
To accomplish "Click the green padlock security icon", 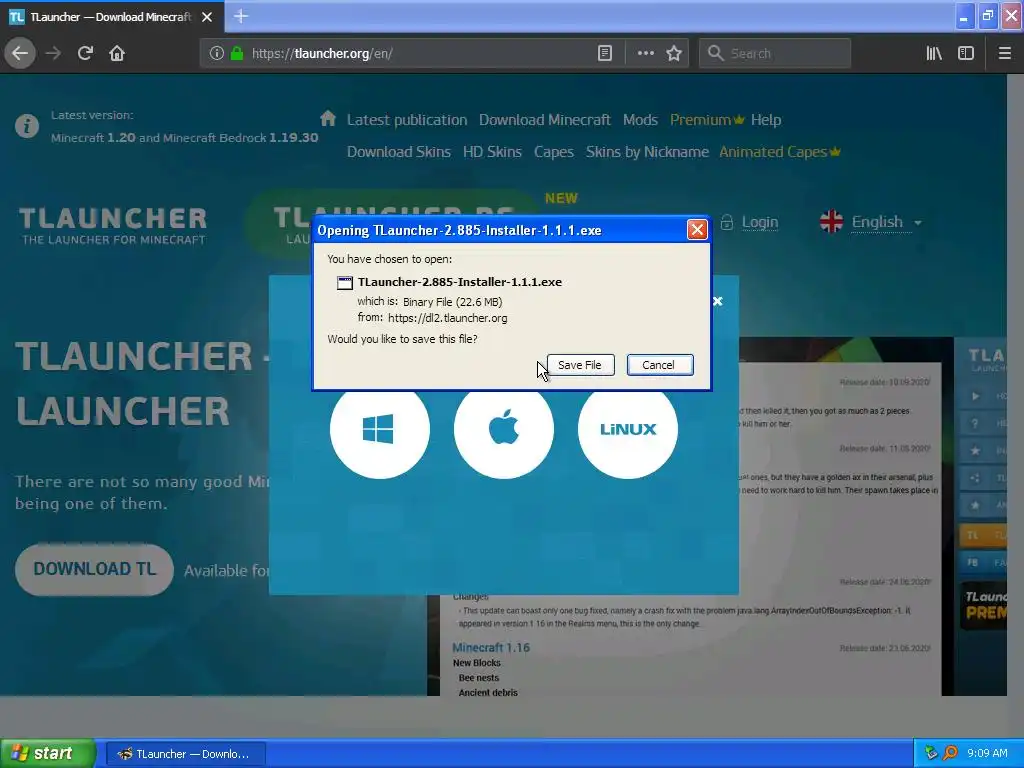I will [237, 54].
